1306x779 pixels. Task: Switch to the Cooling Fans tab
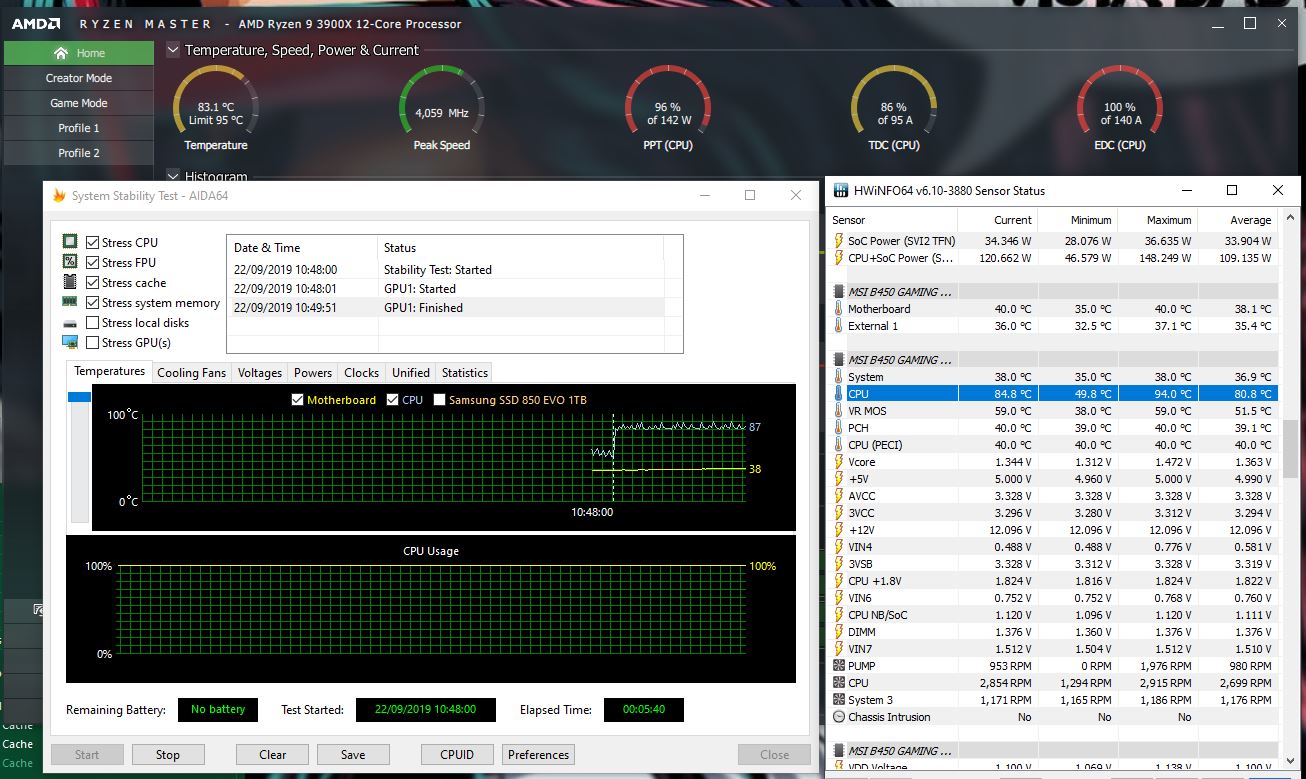(192, 373)
